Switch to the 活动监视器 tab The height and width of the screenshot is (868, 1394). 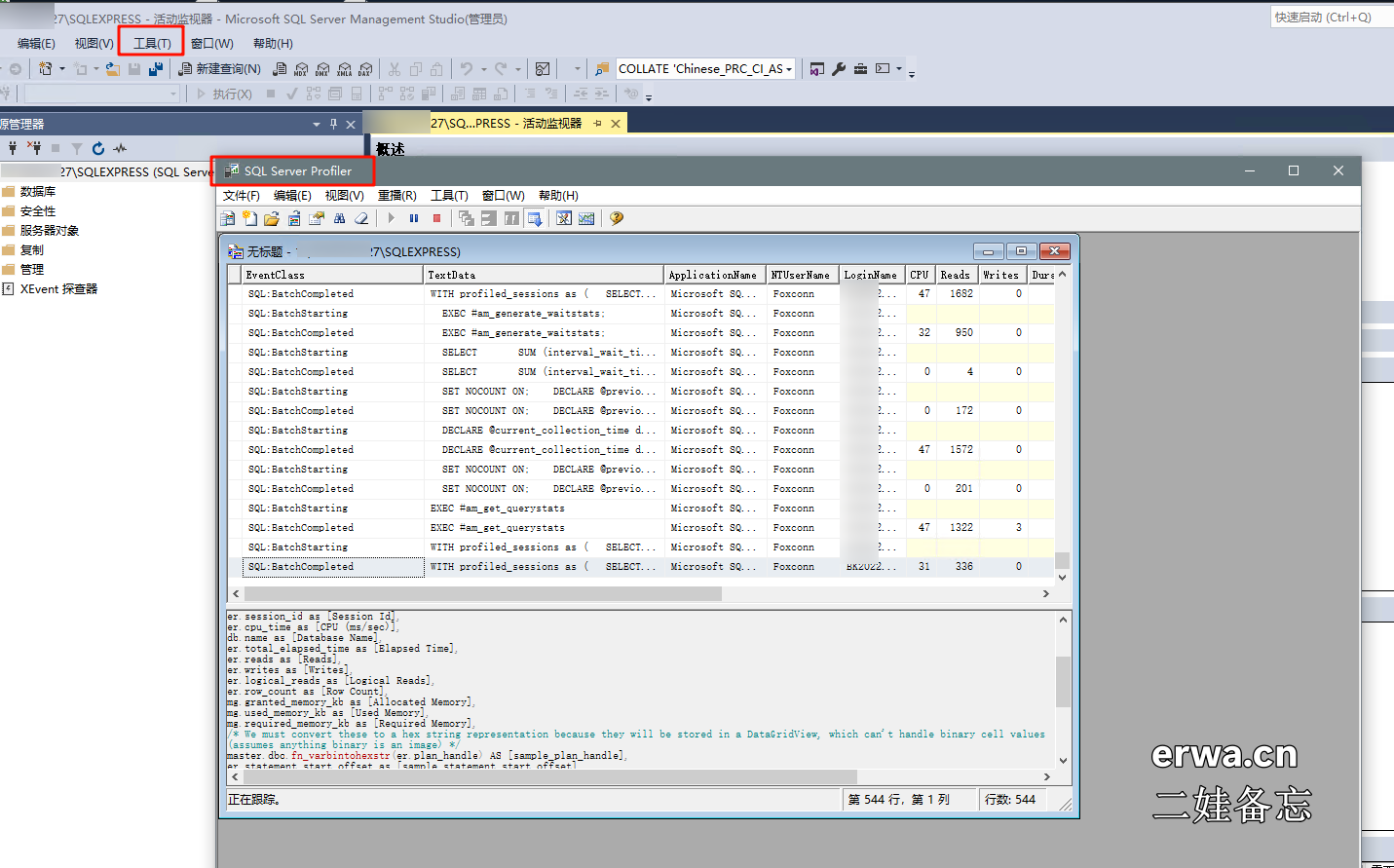[x=506, y=124]
